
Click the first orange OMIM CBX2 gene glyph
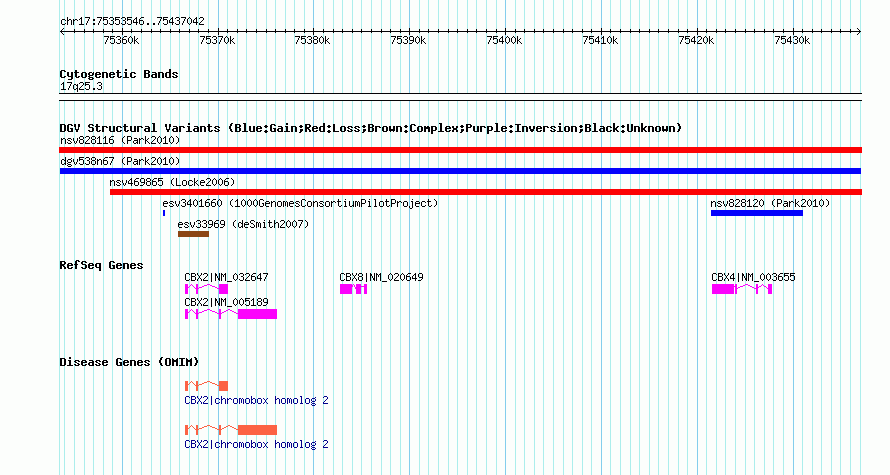pos(206,386)
